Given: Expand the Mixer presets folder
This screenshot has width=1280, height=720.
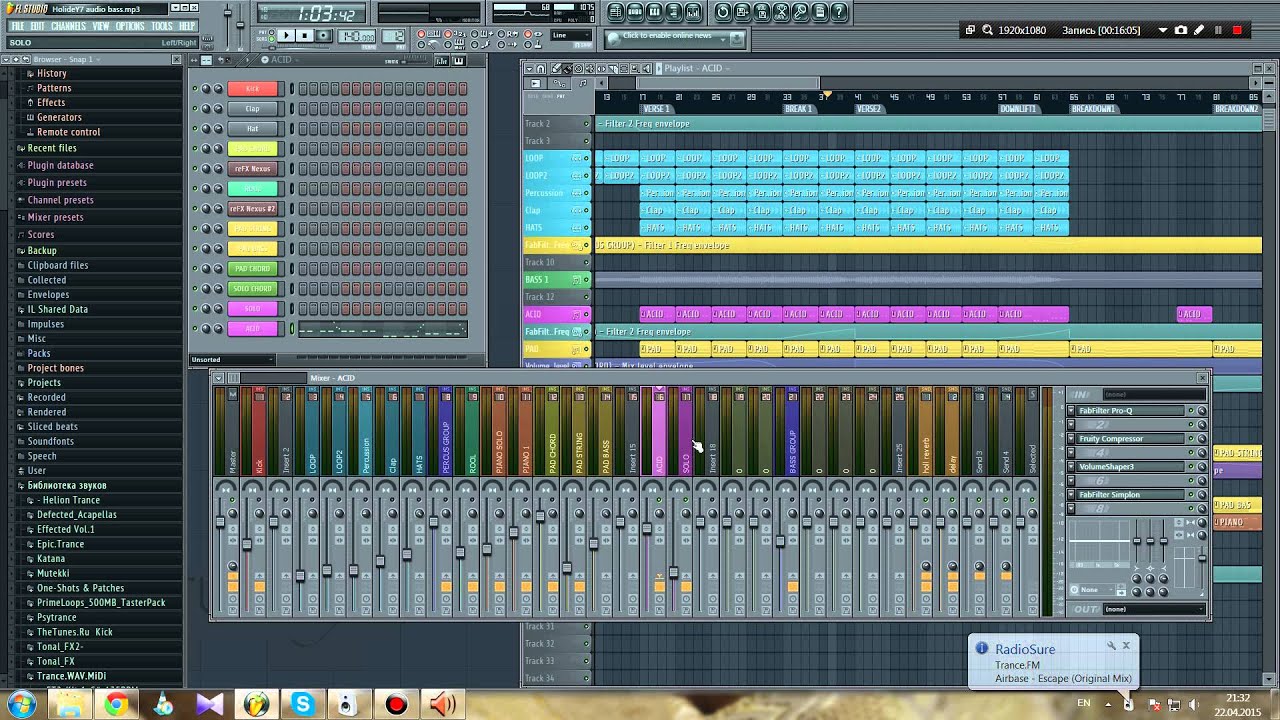Looking at the screenshot, I should [x=55, y=217].
